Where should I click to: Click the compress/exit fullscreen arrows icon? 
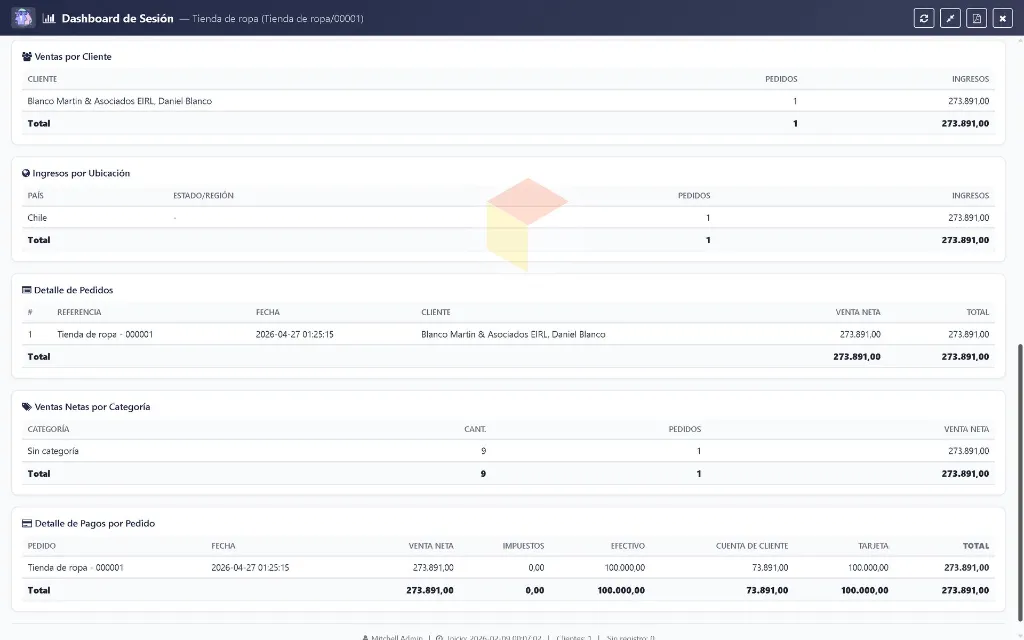pos(950,18)
